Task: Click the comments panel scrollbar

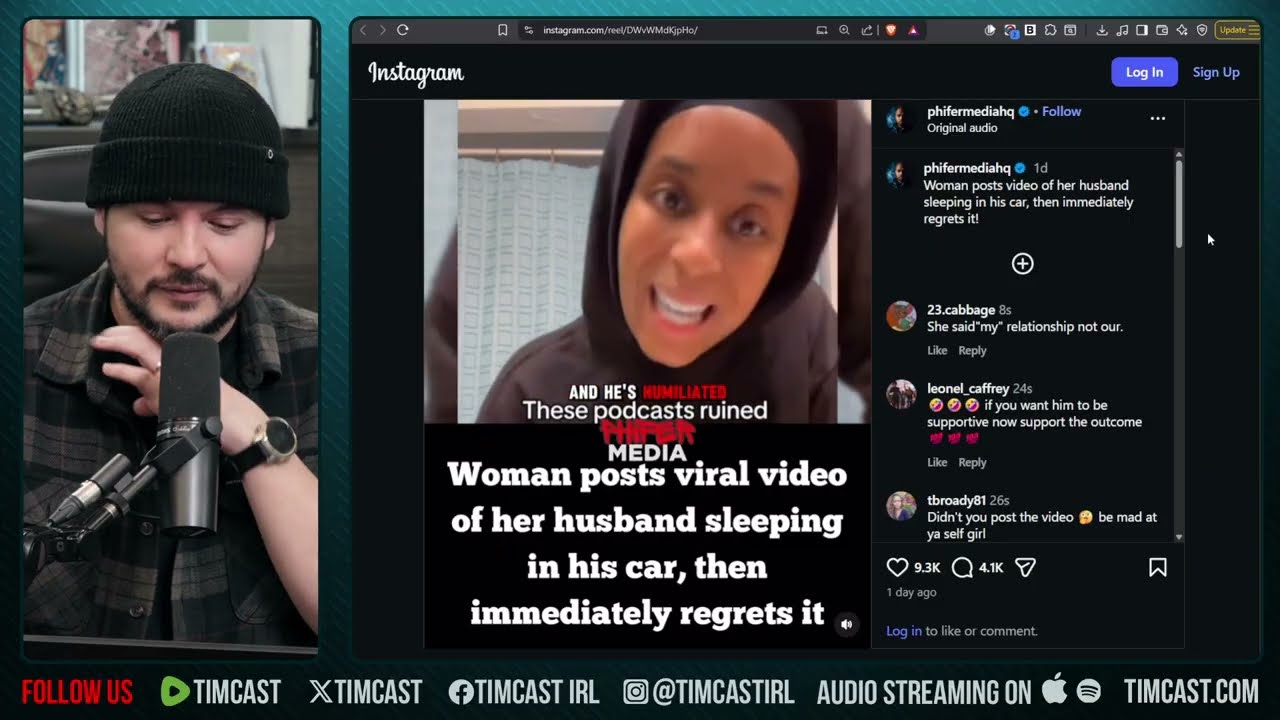Action: 1179,200
